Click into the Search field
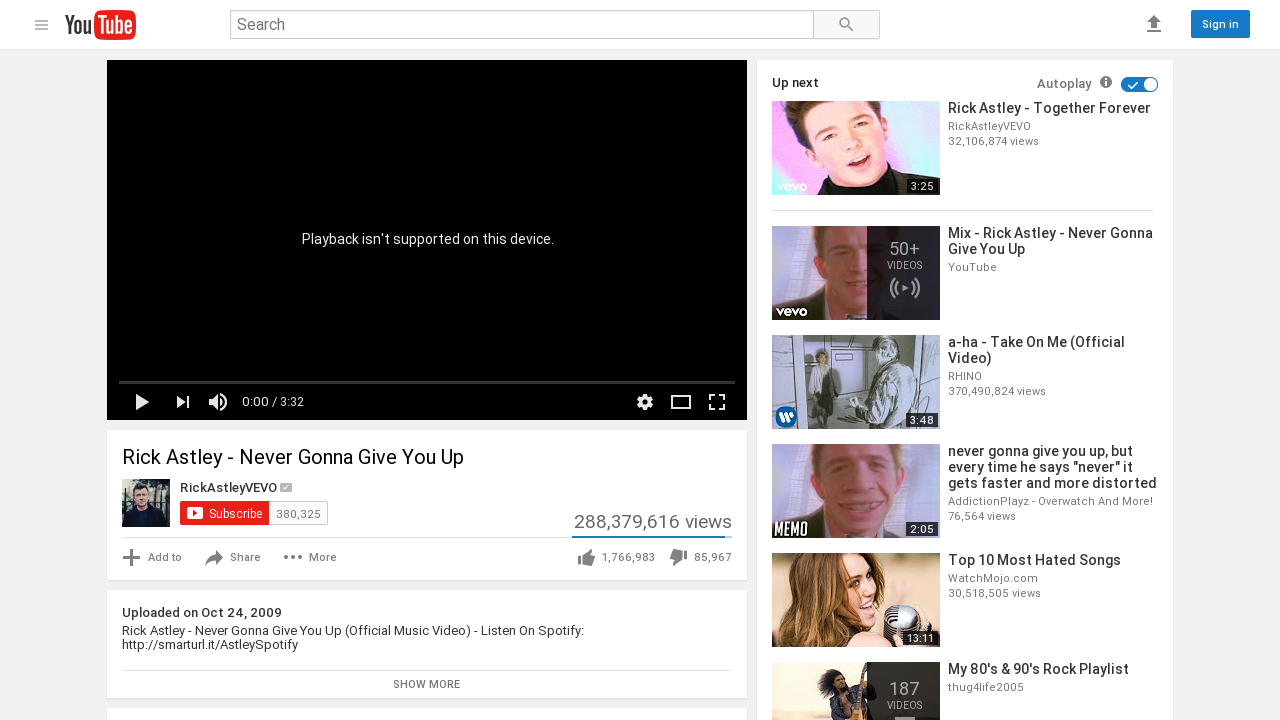 [521, 25]
